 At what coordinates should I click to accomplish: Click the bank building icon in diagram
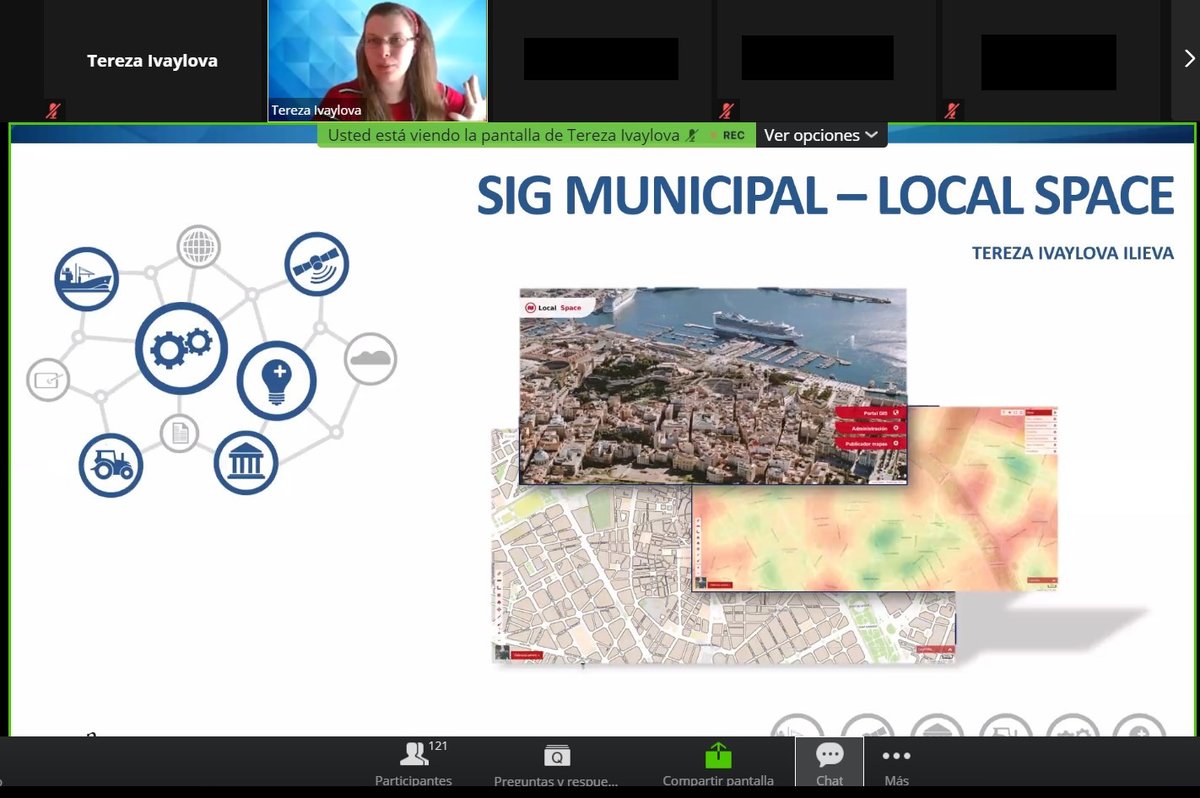tap(246, 463)
